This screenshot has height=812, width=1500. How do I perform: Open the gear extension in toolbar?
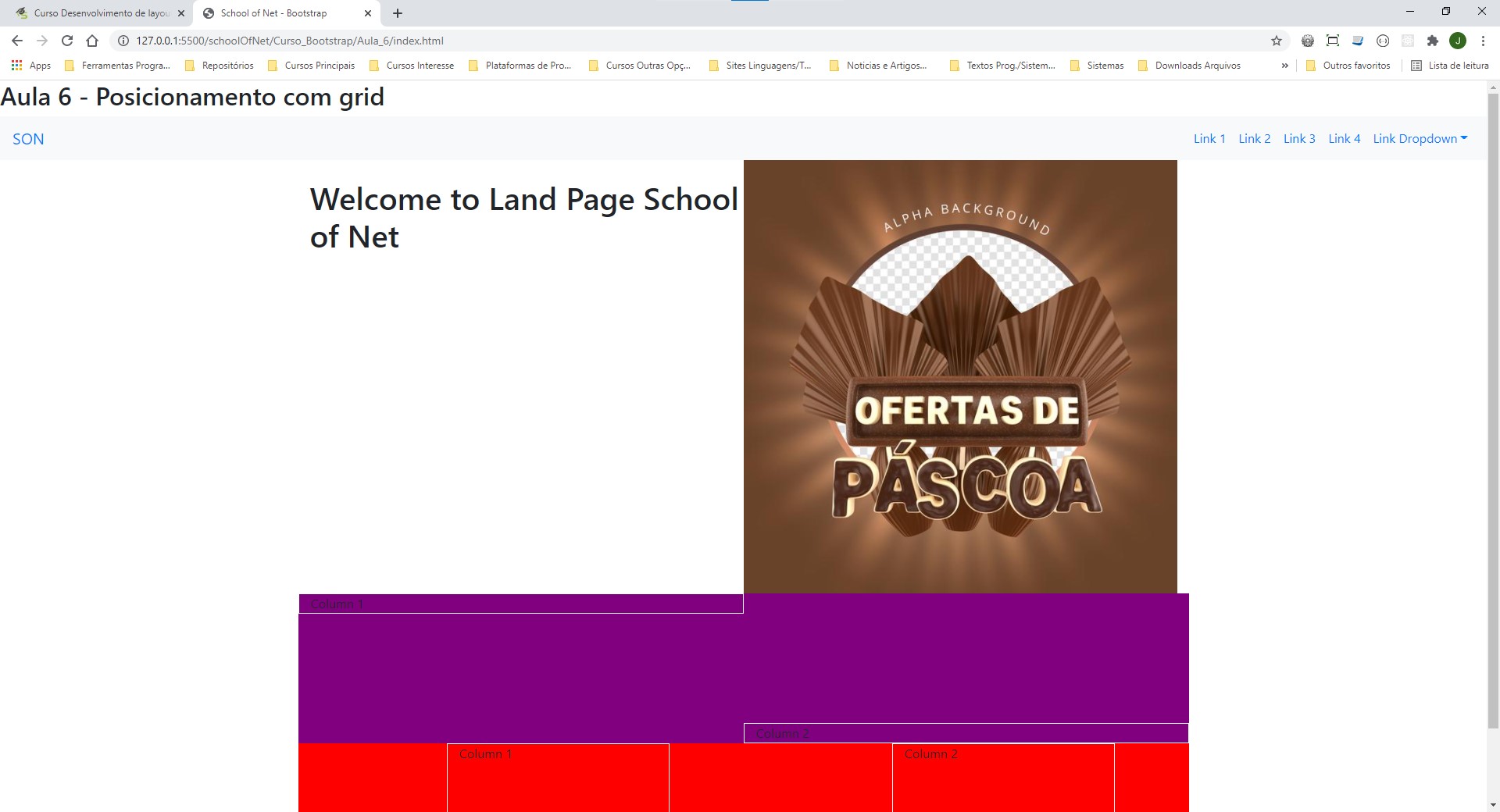pos(1308,41)
